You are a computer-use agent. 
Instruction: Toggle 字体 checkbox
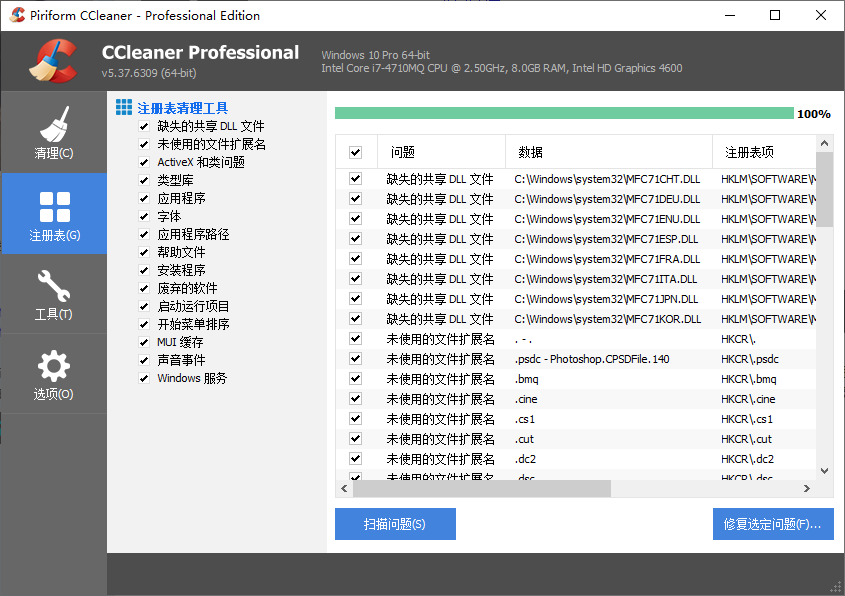(x=144, y=217)
